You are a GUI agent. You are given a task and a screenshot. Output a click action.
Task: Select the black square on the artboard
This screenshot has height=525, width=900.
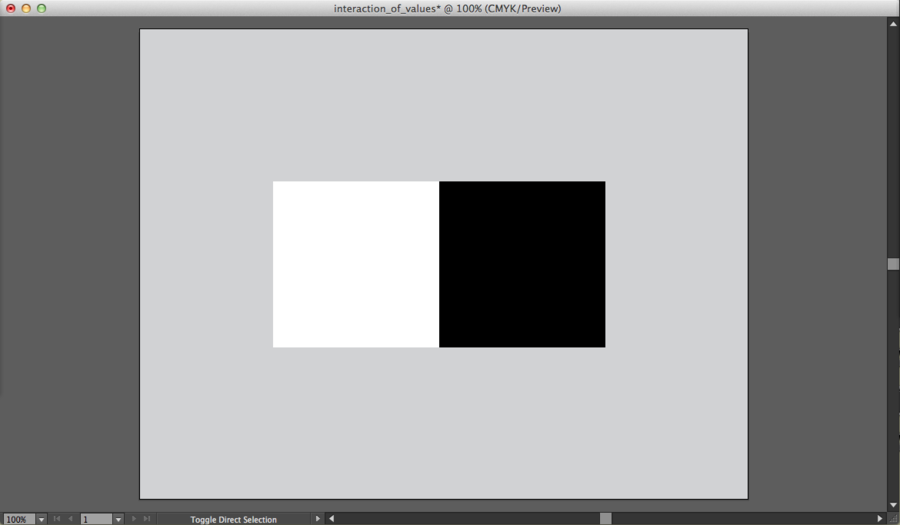522,264
